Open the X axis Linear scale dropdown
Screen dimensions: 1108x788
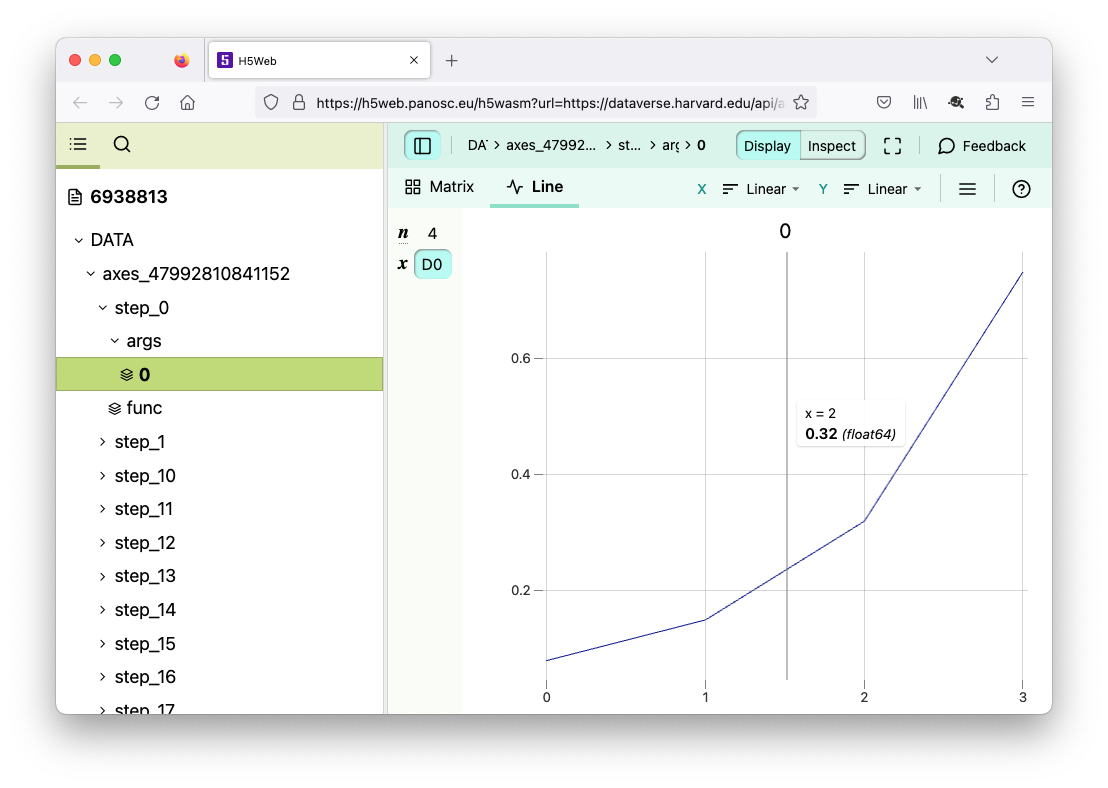click(761, 189)
